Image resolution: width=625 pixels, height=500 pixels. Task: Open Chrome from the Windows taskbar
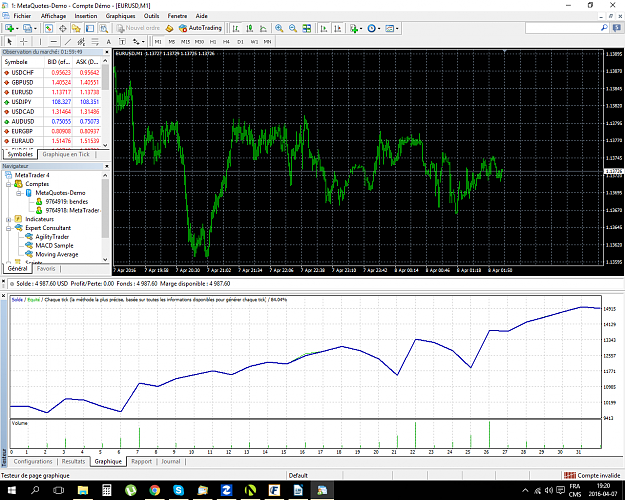[155, 490]
